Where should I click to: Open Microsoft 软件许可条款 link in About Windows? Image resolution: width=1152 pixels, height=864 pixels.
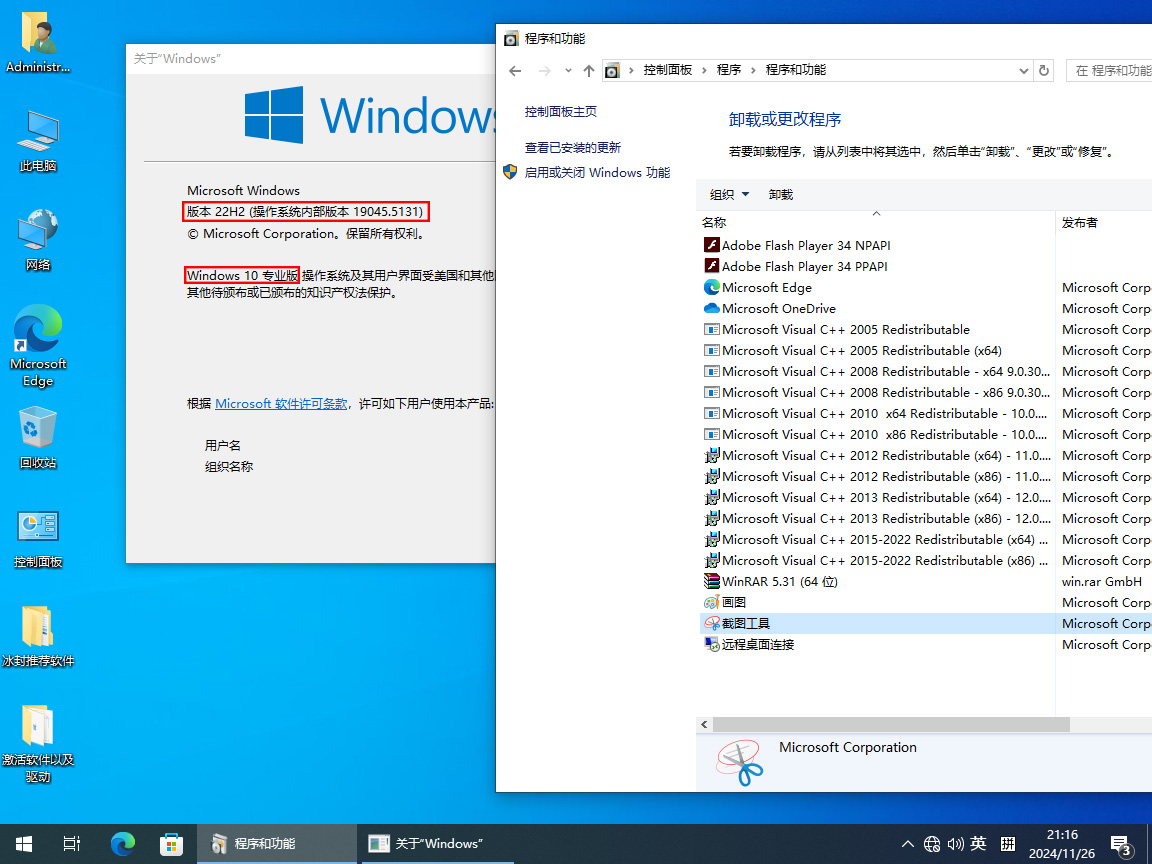281,404
